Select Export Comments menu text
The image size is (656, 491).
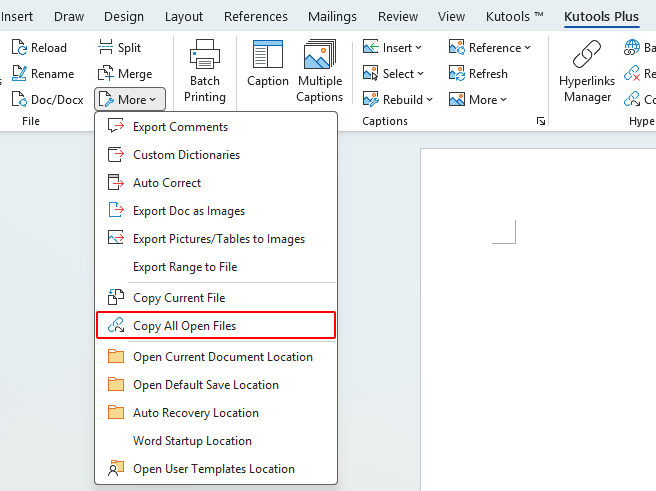(180, 127)
